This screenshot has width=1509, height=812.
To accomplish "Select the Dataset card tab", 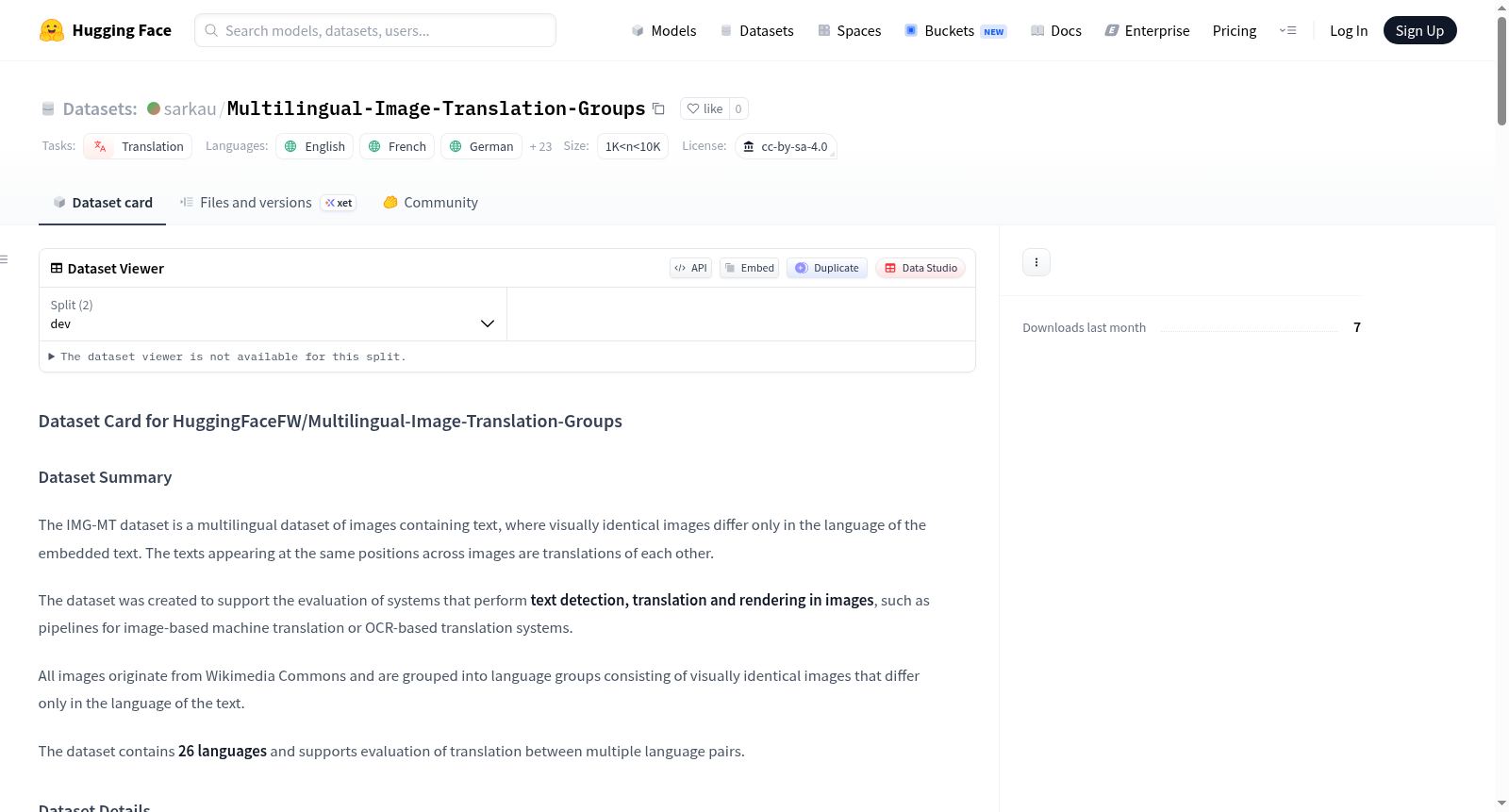I will point(103,203).
